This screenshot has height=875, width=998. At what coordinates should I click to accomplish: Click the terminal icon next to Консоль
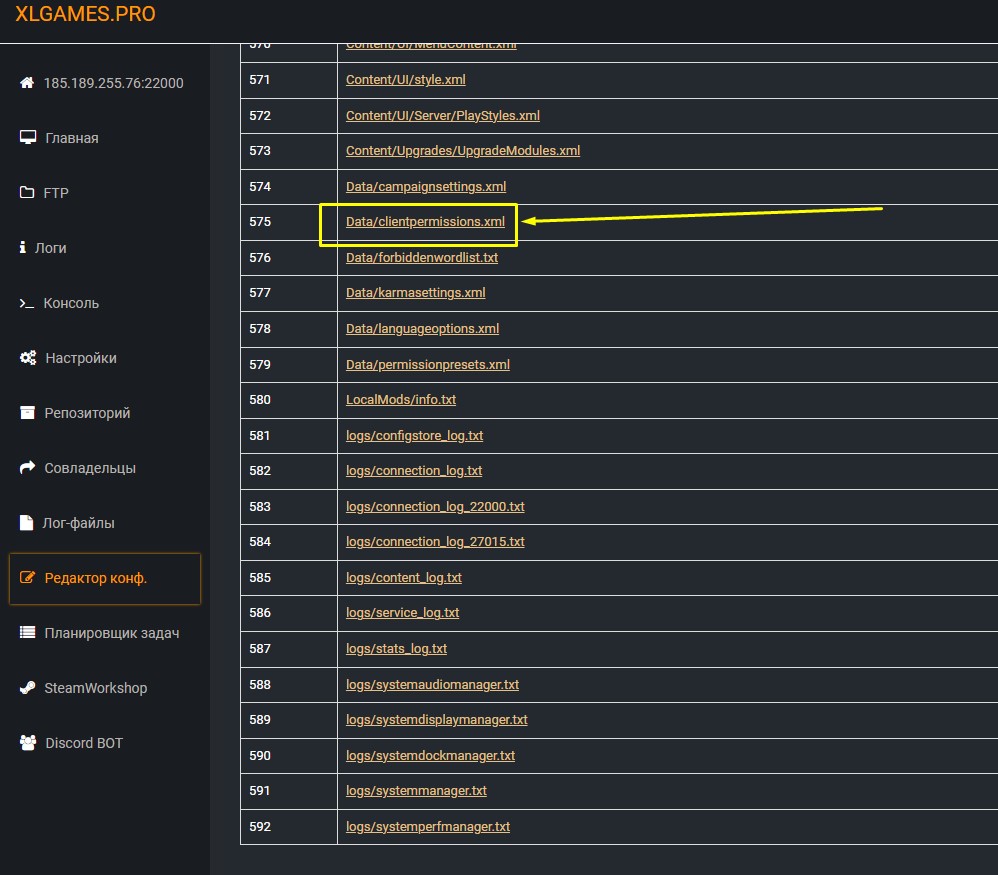[x=27, y=303]
